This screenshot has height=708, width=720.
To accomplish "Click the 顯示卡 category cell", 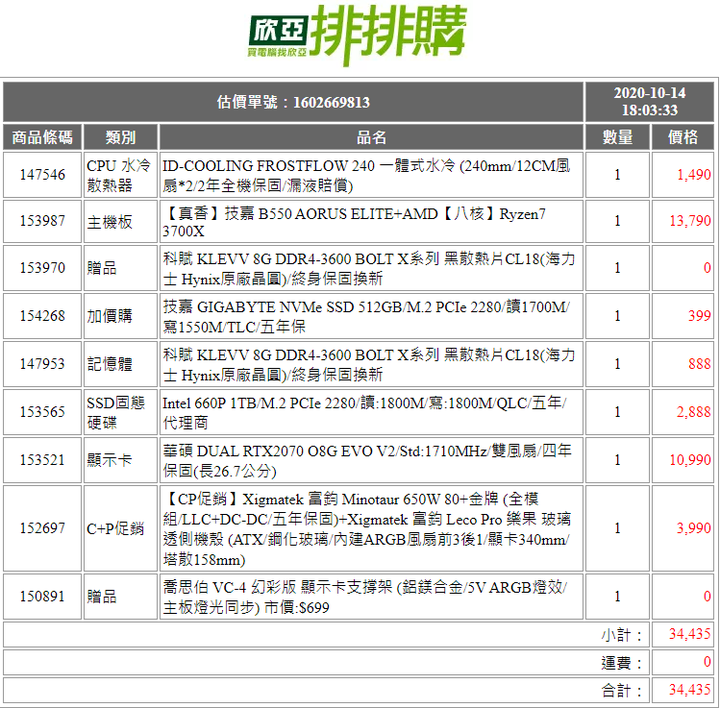I will tap(120, 460).
